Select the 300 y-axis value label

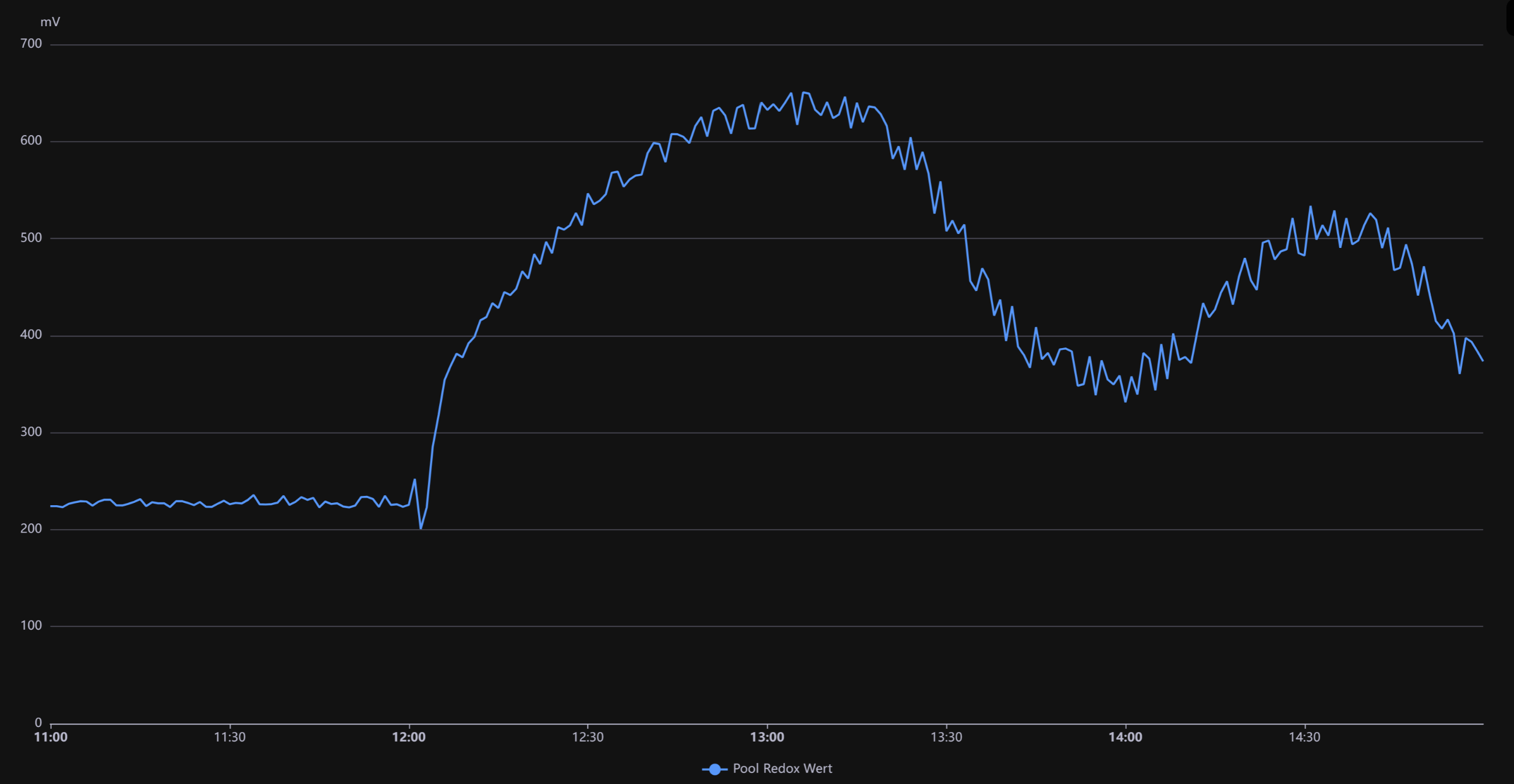[x=31, y=432]
